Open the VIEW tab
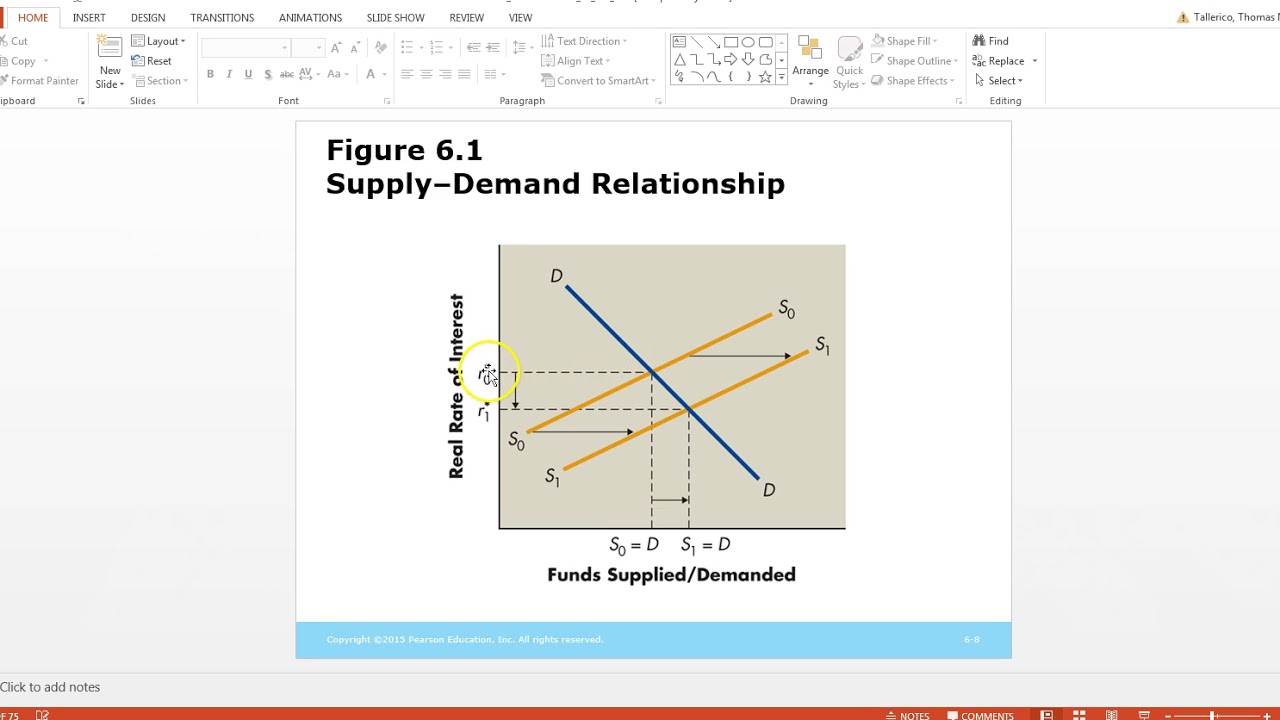This screenshot has height=720, width=1280. click(x=520, y=18)
